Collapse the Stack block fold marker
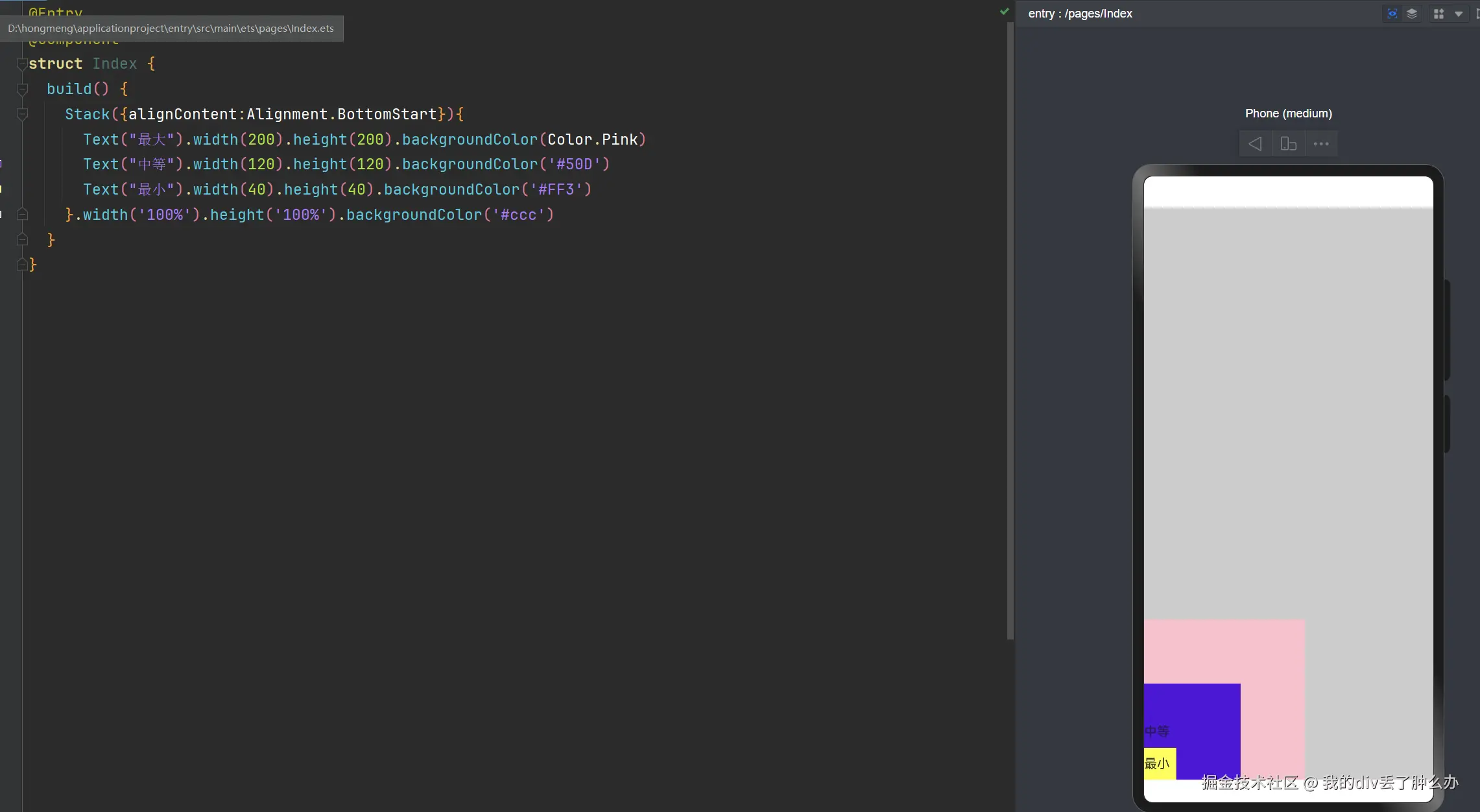1480x812 pixels. 22,114
